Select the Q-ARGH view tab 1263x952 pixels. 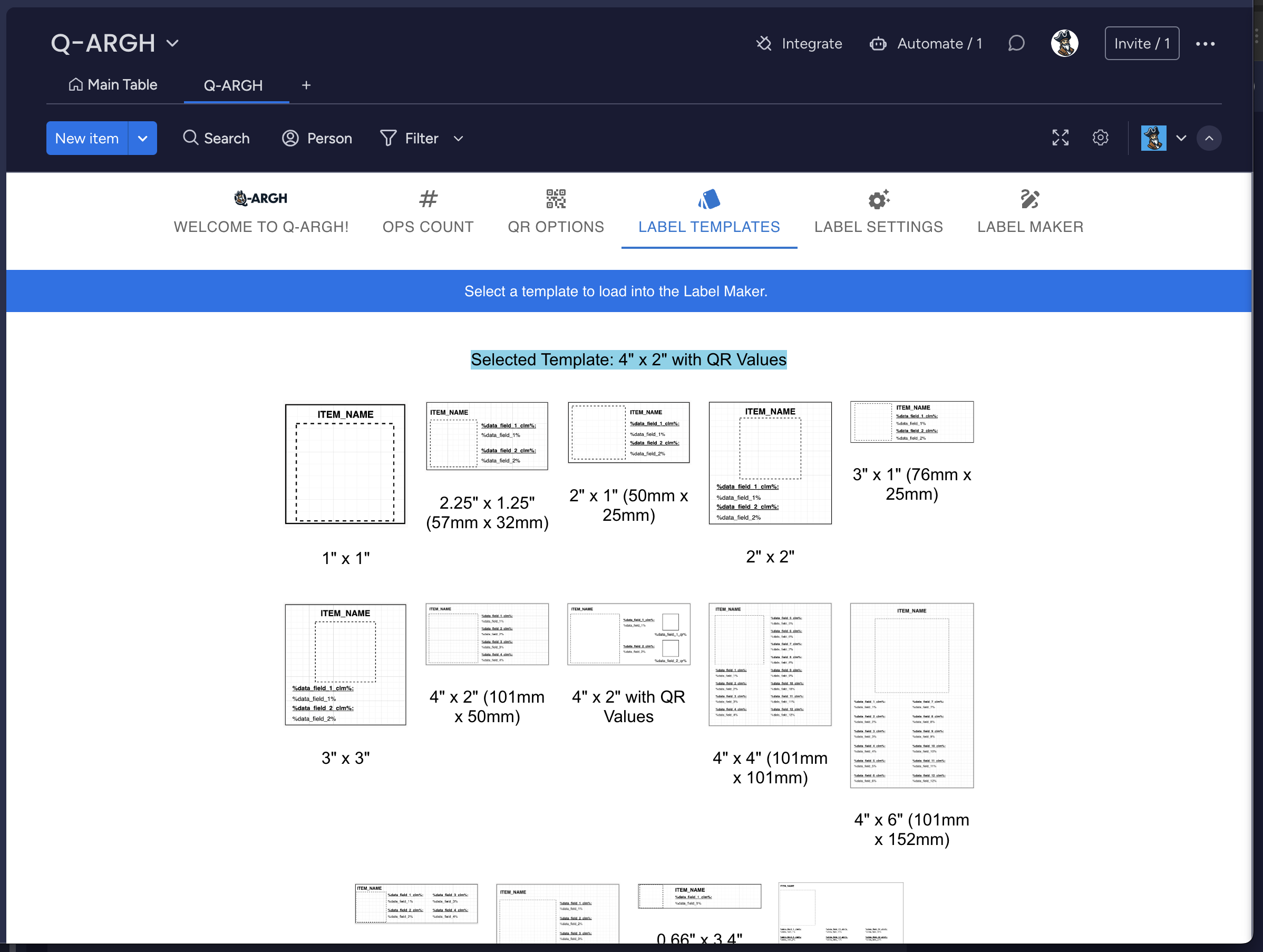coord(234,86)
